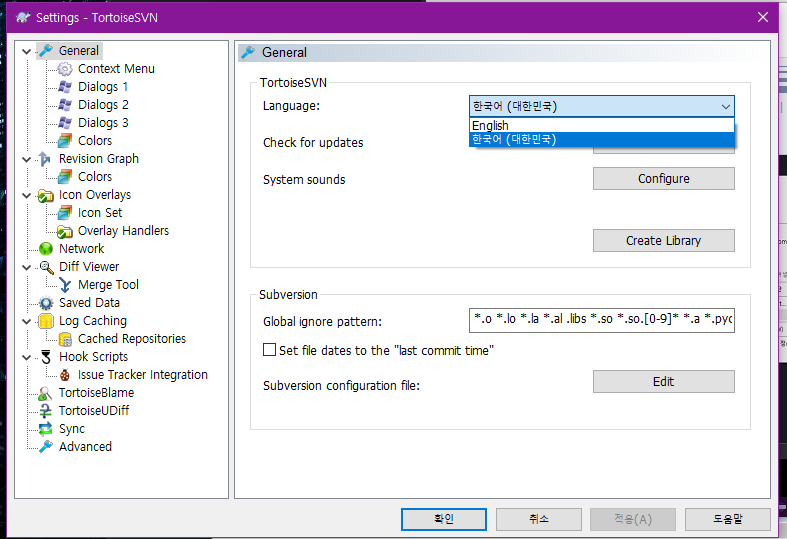Click the 확인 (OK) button

[444, 519]
